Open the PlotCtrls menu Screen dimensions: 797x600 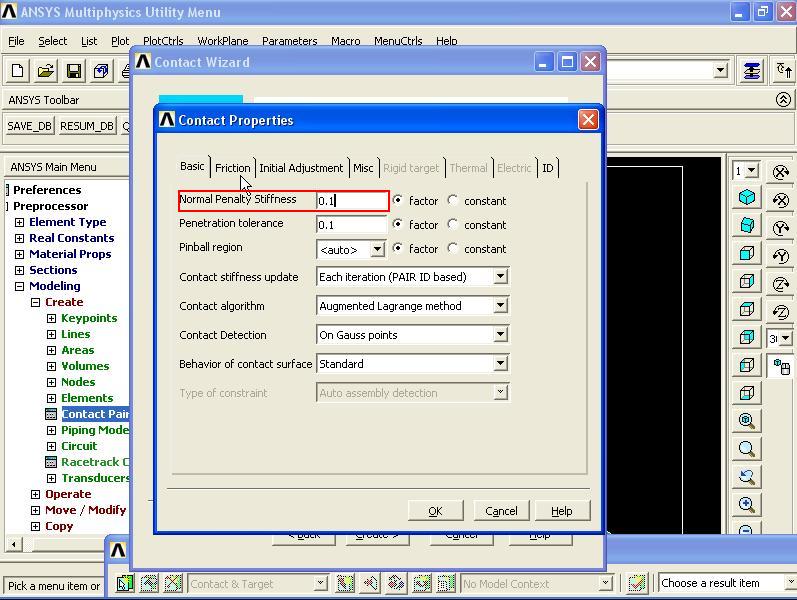(163, 41)
